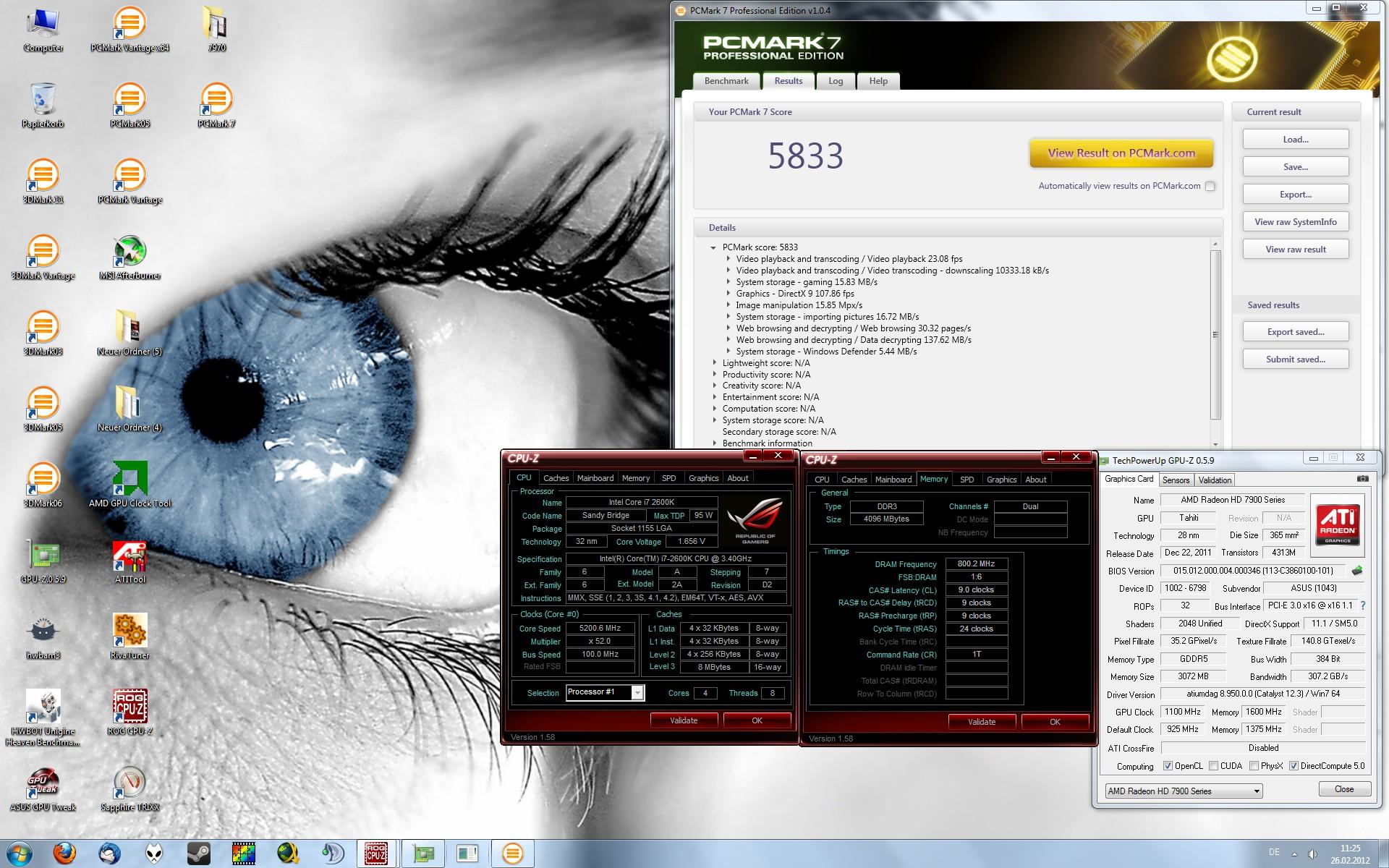This screenshot has width=1389, height=868.
Task: Toggle CUDA checkbox in GPU-Z
Action: [x=1213, y=766]
